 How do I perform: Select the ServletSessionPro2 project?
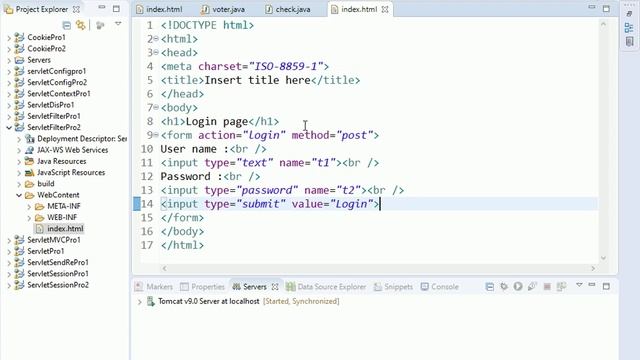(x=58, y=285)
